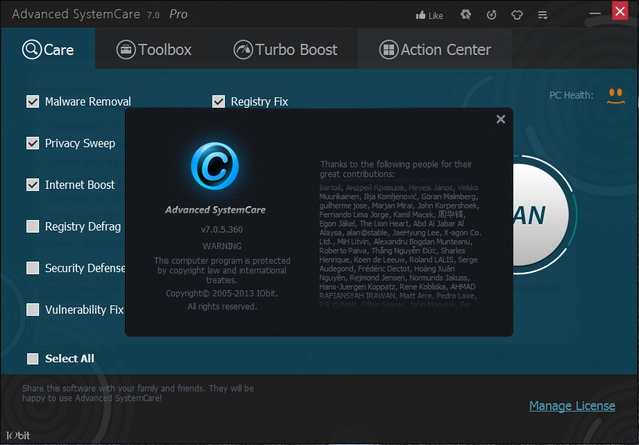Open the more options menu icon
Viewport: 639px width, 445px height.
pos(542,15)
